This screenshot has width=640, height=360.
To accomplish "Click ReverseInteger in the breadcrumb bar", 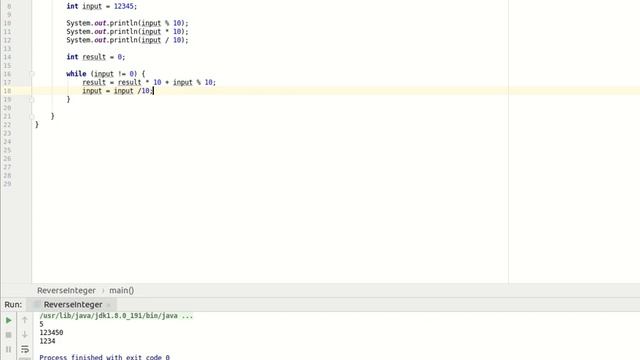I will point(66,290).
